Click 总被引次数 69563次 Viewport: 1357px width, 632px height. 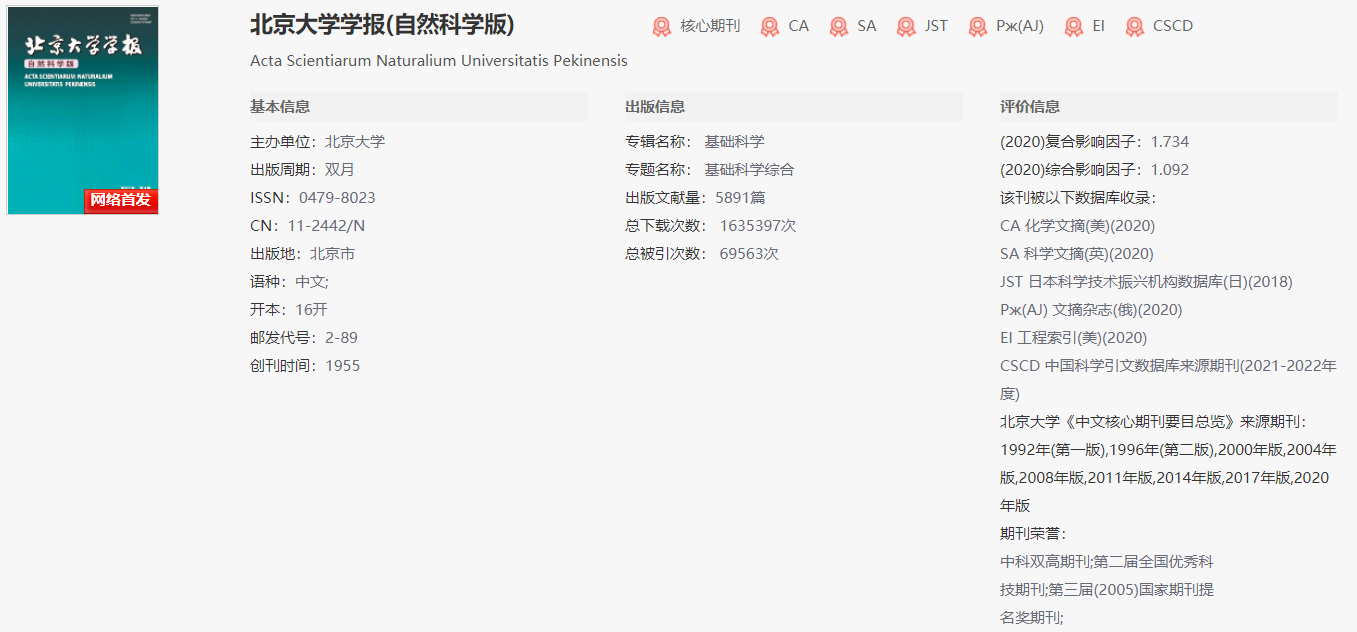(702, 254)
